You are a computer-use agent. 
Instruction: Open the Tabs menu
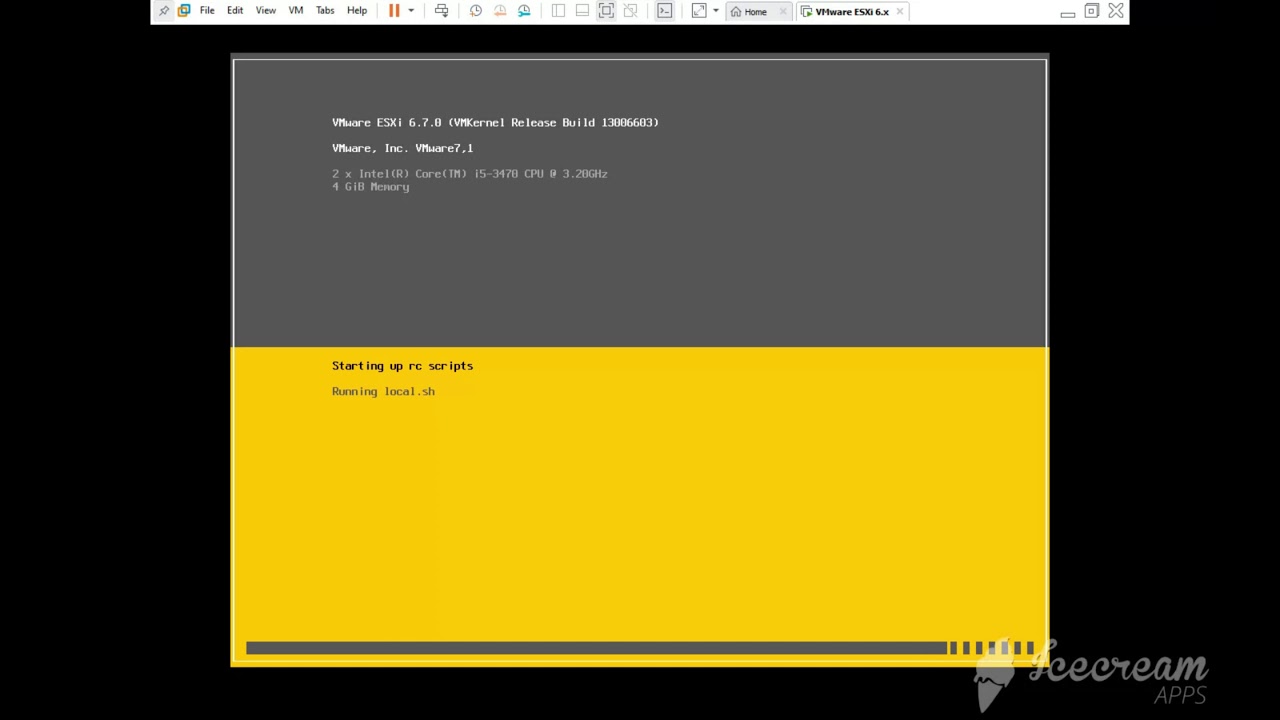coord(325,11)
